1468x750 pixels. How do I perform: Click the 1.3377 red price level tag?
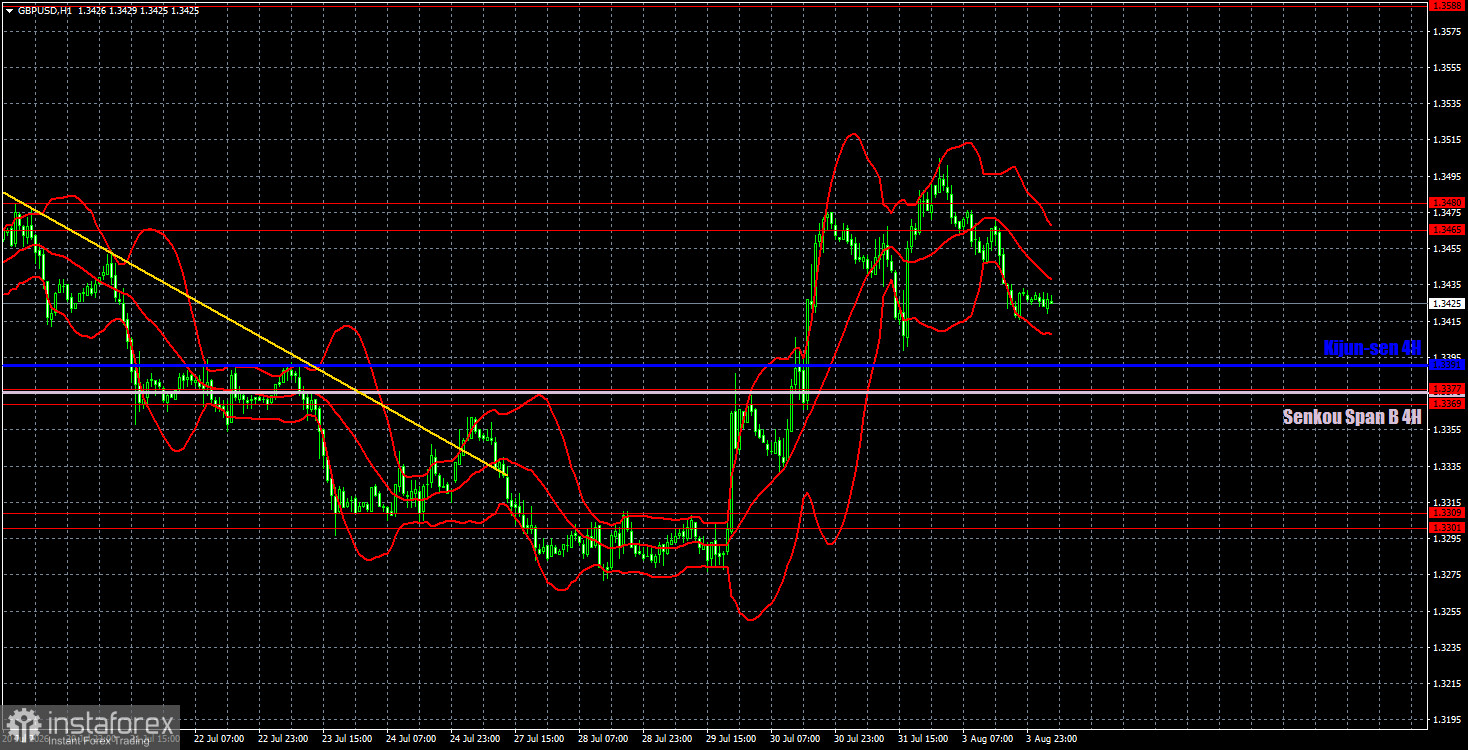point(1447,389)
